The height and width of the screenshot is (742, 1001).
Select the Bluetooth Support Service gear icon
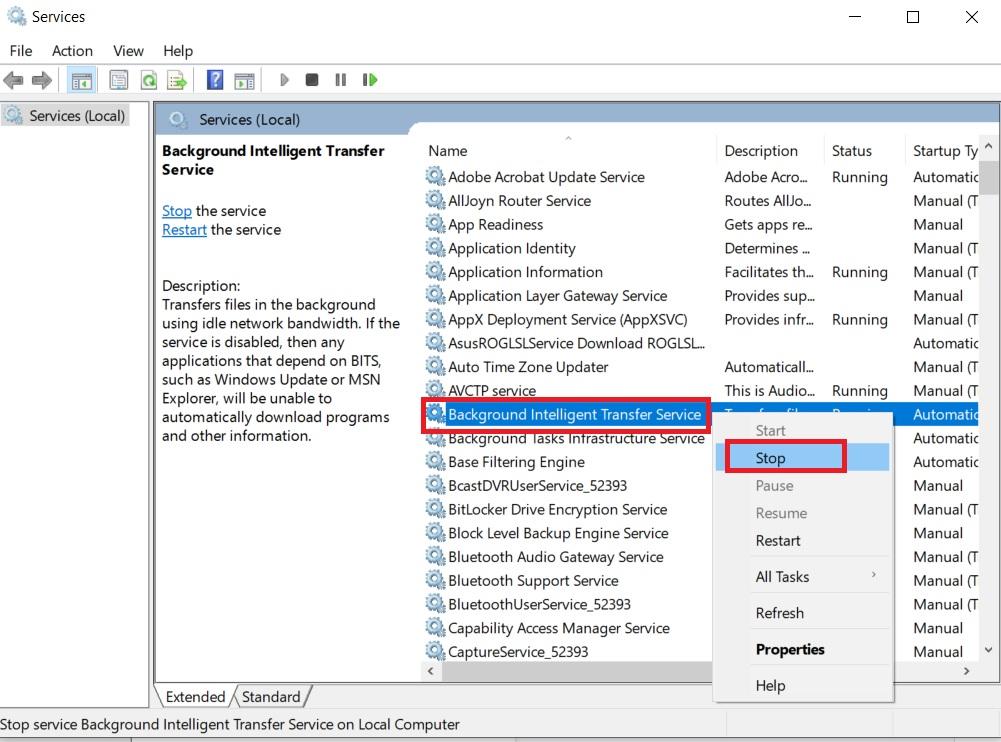tap(435, 580)
